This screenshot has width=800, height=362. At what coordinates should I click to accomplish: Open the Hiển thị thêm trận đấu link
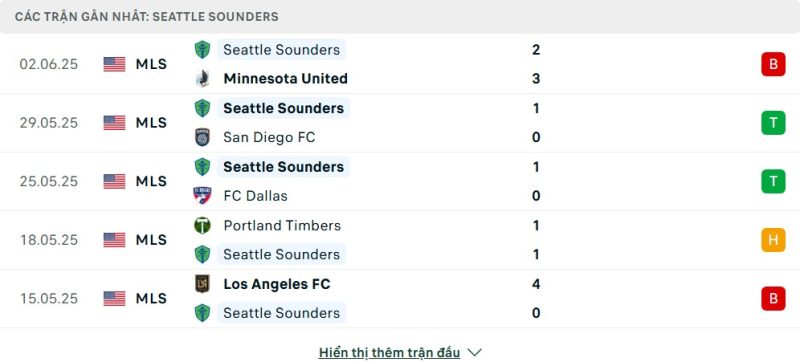click(x=389, y=352)
